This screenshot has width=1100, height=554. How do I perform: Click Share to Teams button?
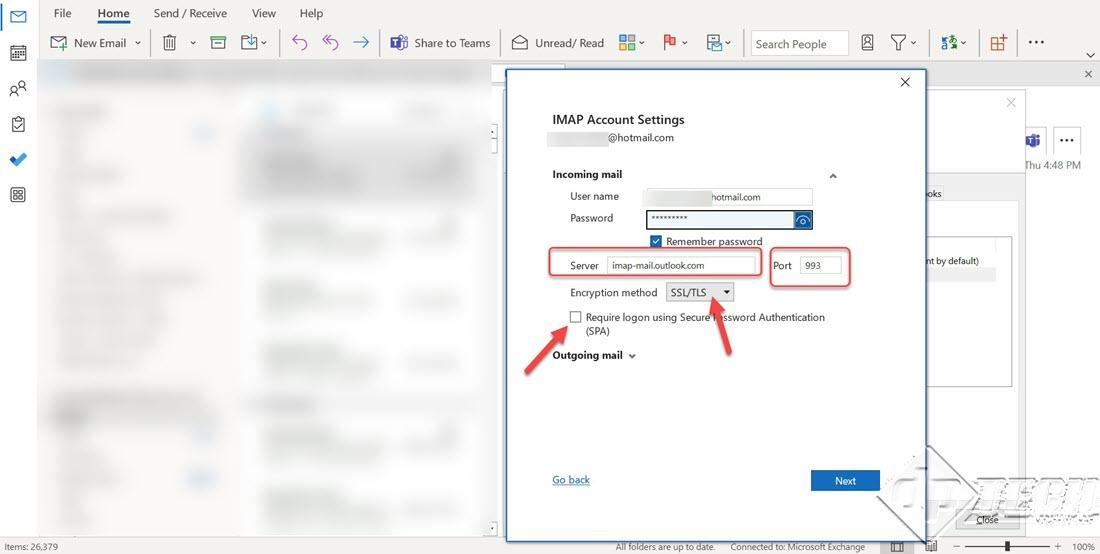pyautogui.click(x=441, y=43)
